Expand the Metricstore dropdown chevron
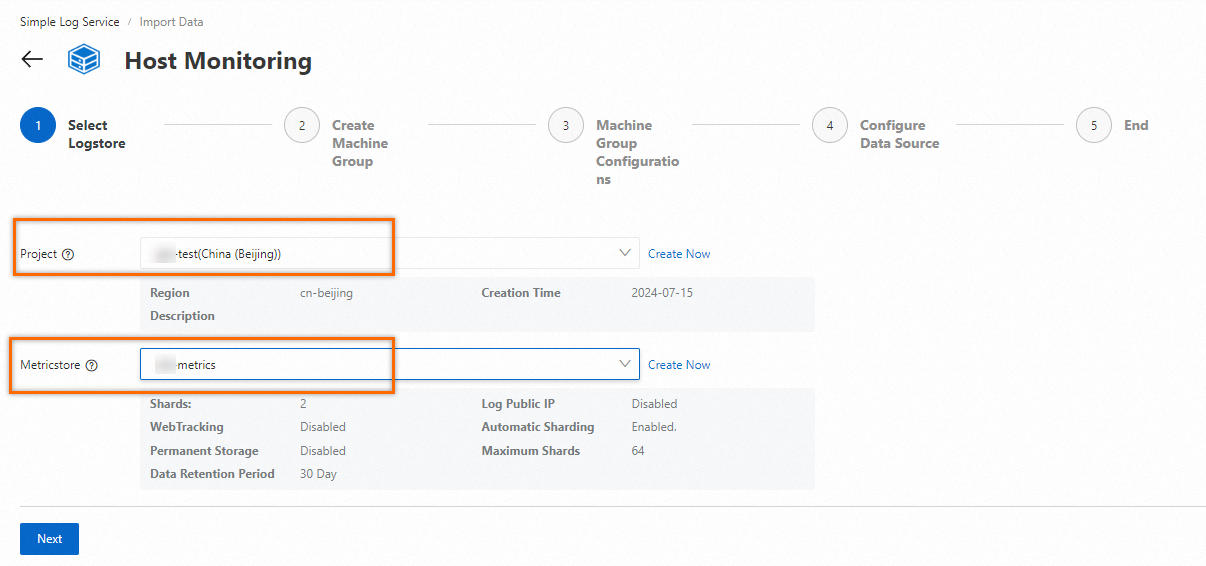 [626, 364]
